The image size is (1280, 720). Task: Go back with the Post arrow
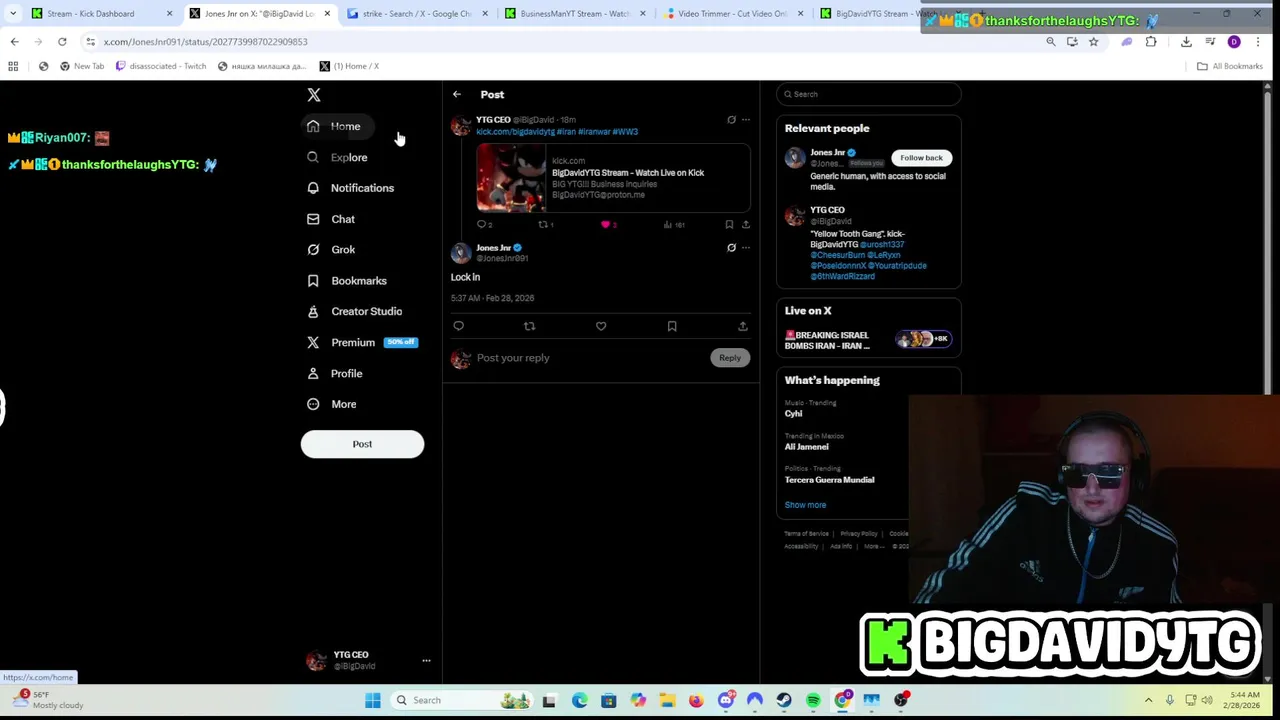click(457, 94)
